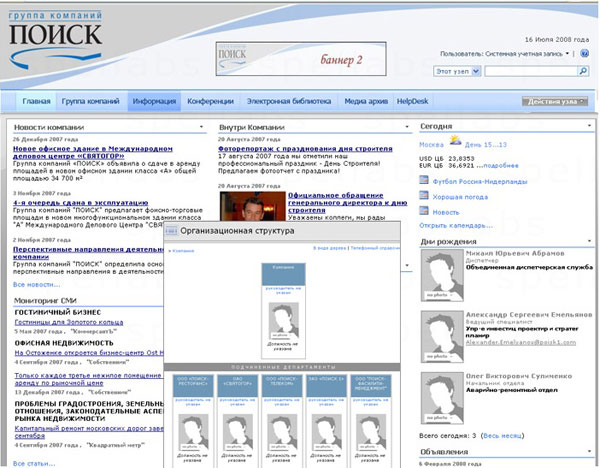Open the HelpDesk tab

[x=412, y=101]
